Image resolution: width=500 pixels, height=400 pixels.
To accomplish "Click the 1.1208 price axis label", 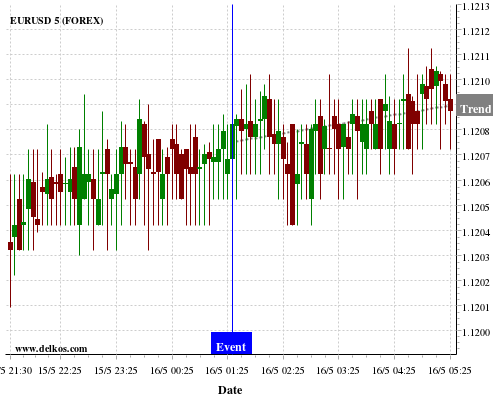I will (x=476, y=131).
